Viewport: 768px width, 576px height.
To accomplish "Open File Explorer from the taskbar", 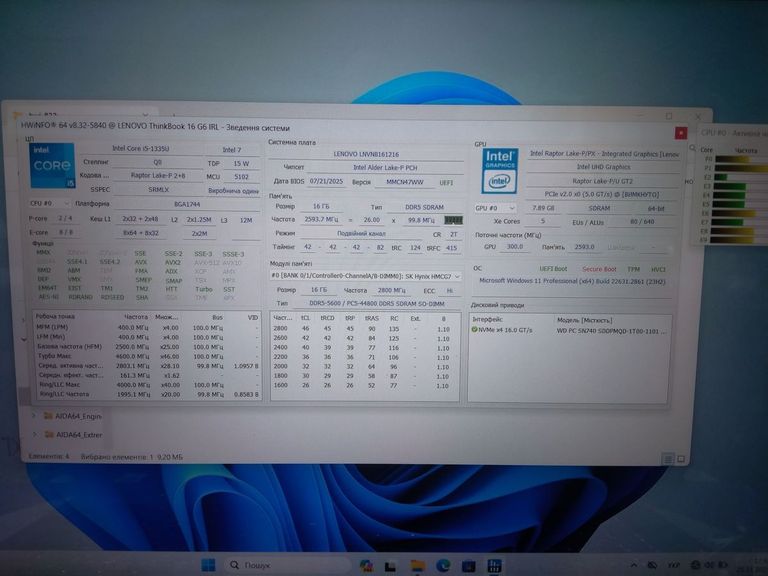I will (x=418, y=566).
